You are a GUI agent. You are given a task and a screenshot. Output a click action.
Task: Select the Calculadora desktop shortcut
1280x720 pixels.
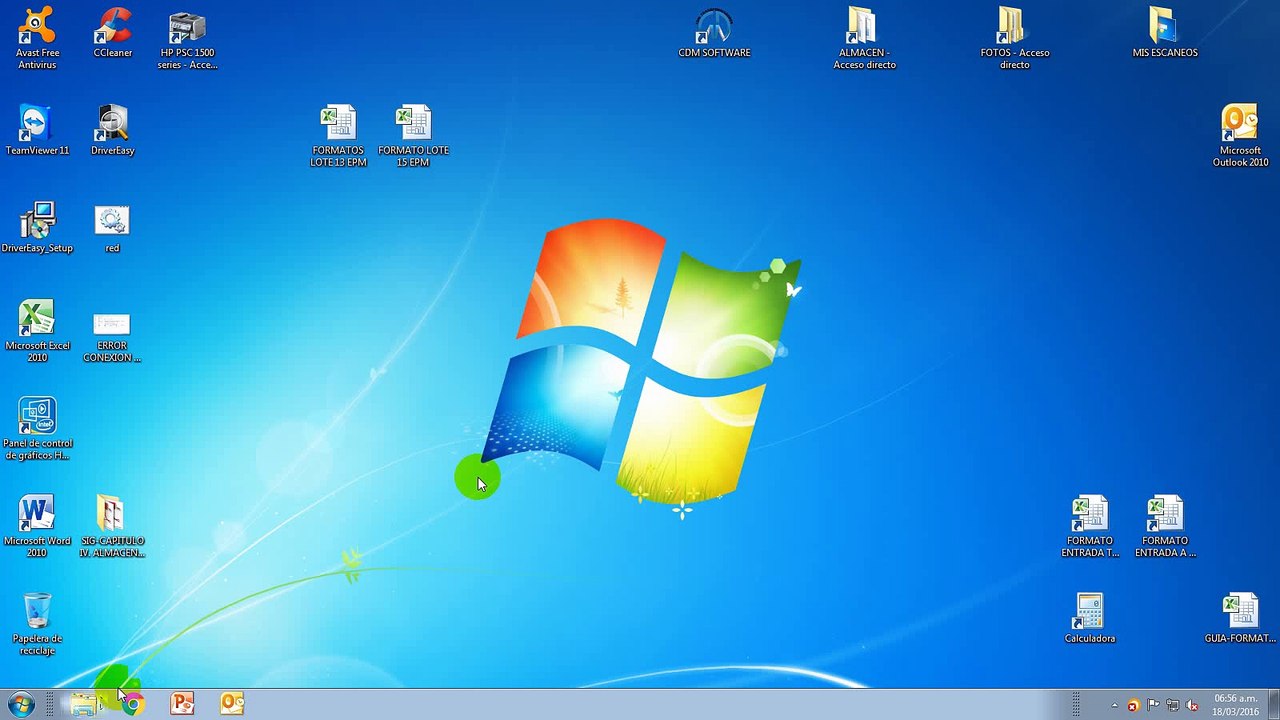[1090, 618]
